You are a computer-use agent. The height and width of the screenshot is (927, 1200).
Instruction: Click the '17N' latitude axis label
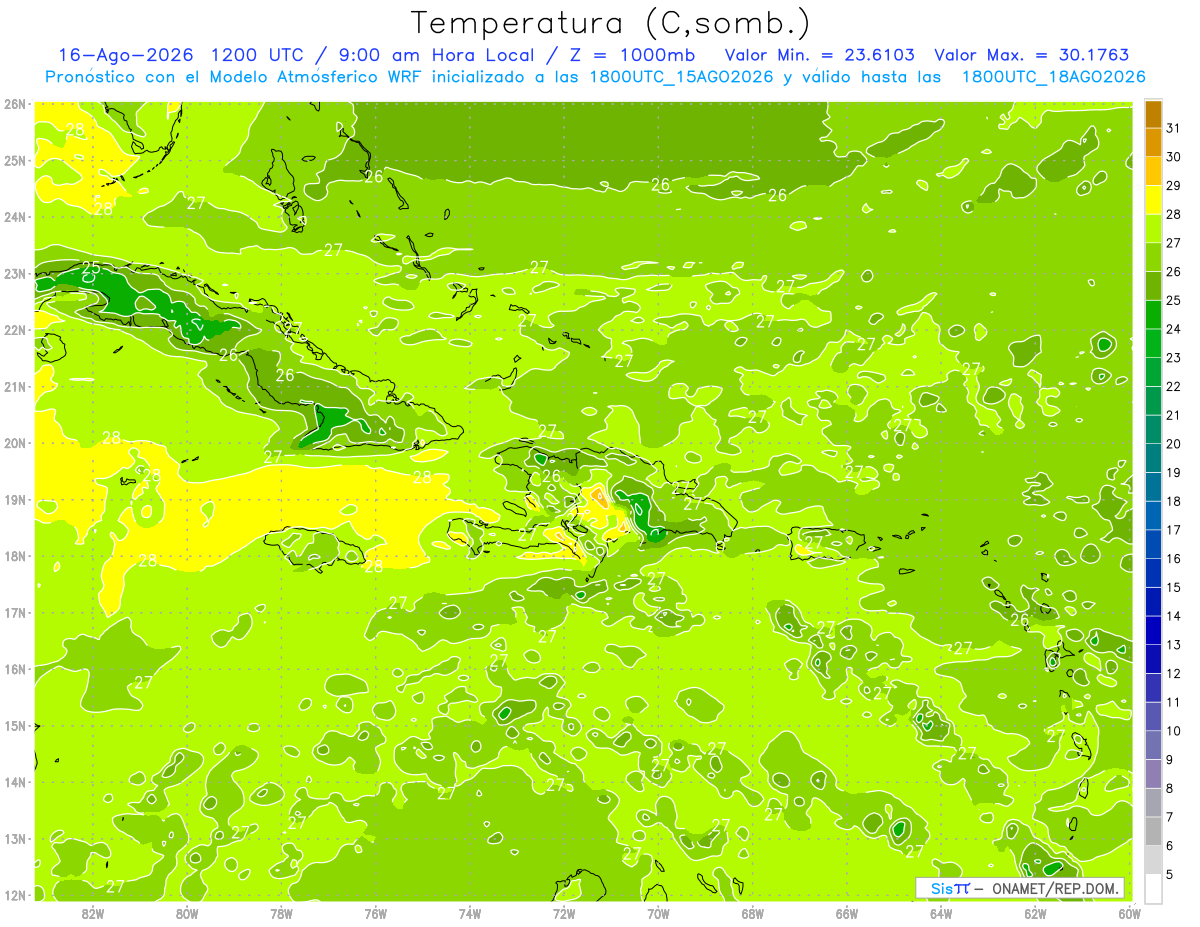[x=15, y=613]
